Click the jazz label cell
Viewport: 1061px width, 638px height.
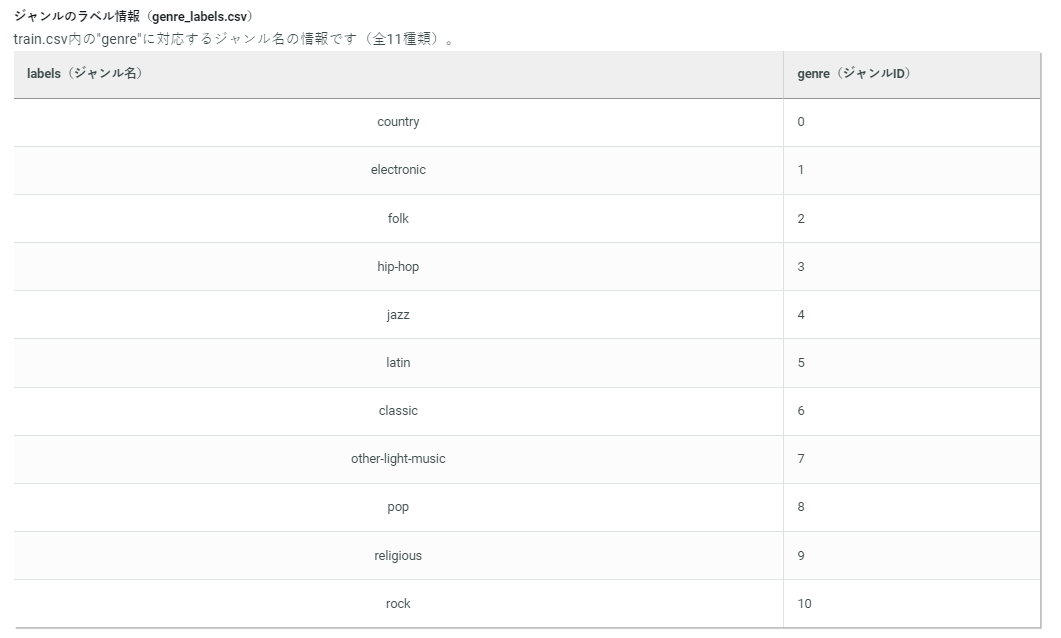(x=398, y=314)
